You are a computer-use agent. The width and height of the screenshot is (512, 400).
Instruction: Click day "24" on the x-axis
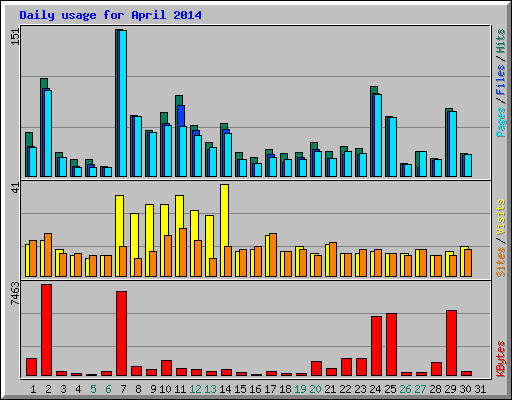tap(375, 389)
